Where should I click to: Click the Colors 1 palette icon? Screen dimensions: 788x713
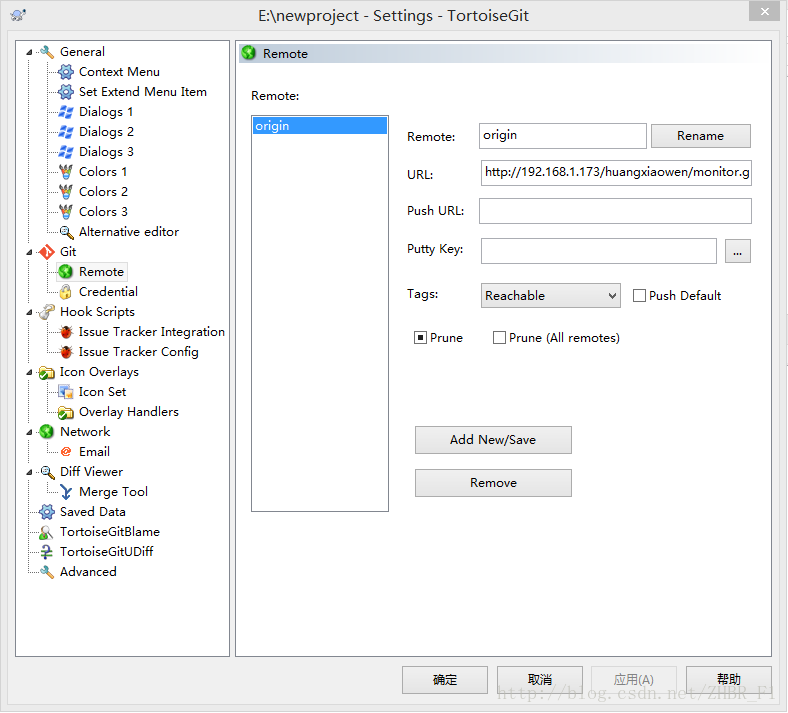coord(66,172)
